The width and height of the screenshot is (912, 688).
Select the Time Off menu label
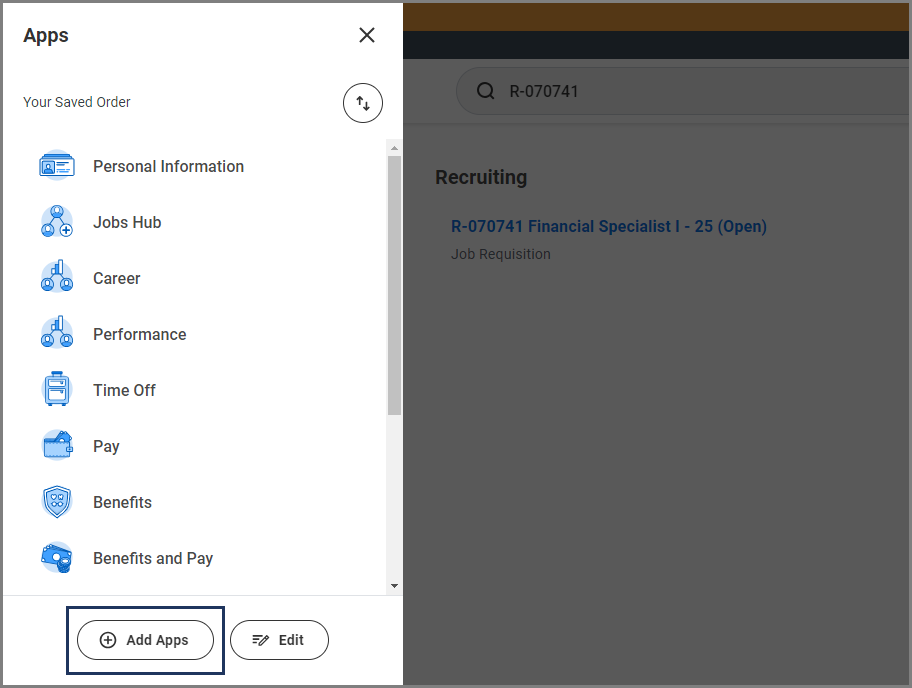(x=124, y=390)
